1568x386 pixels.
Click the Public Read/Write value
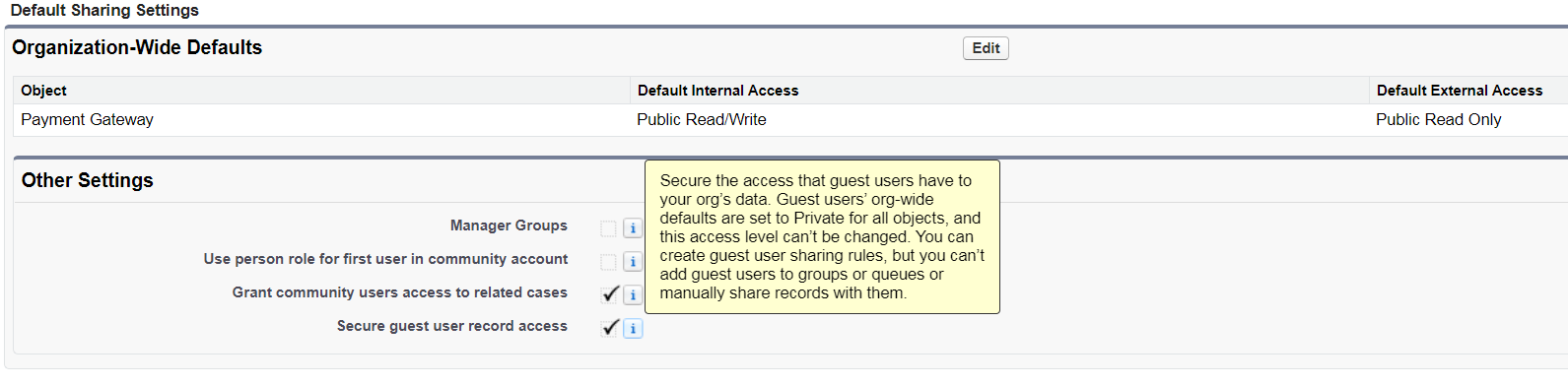pyautogui.click(x=702, y=119)
